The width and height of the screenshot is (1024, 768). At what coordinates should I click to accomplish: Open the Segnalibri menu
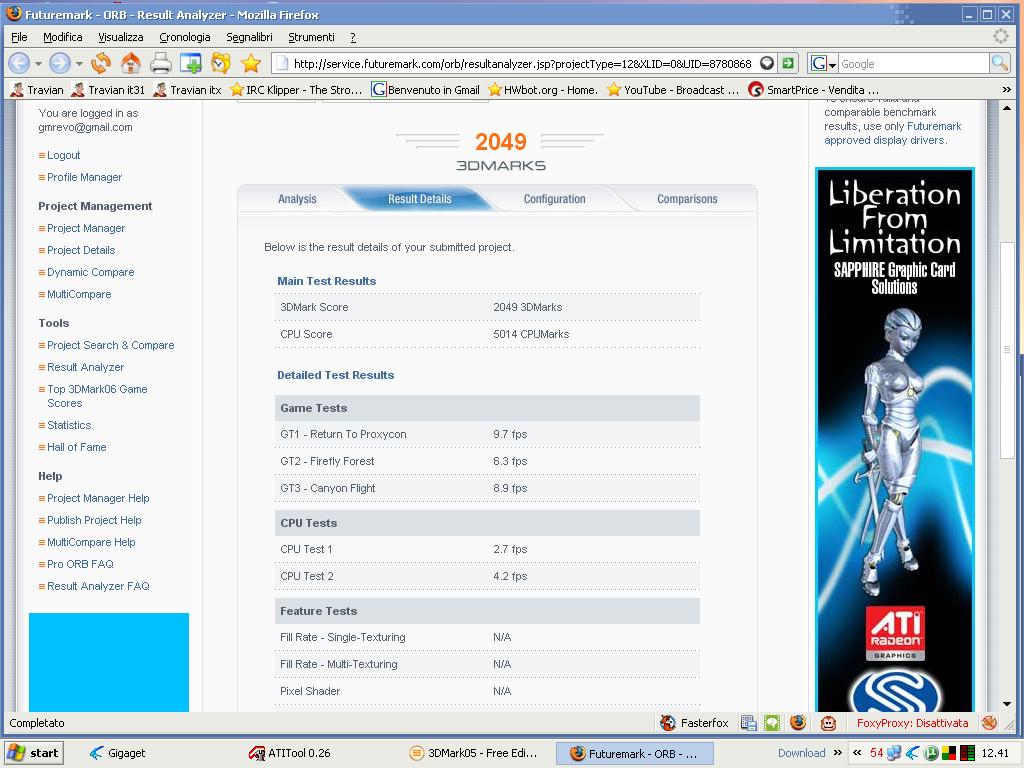tap(249, 37)
